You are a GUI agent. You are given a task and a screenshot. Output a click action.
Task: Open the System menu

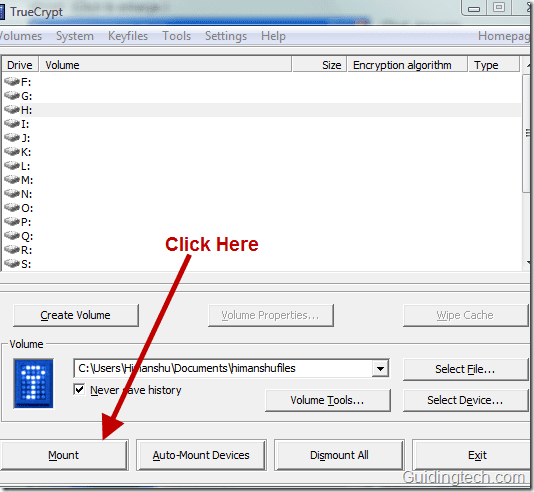(75, 36)
